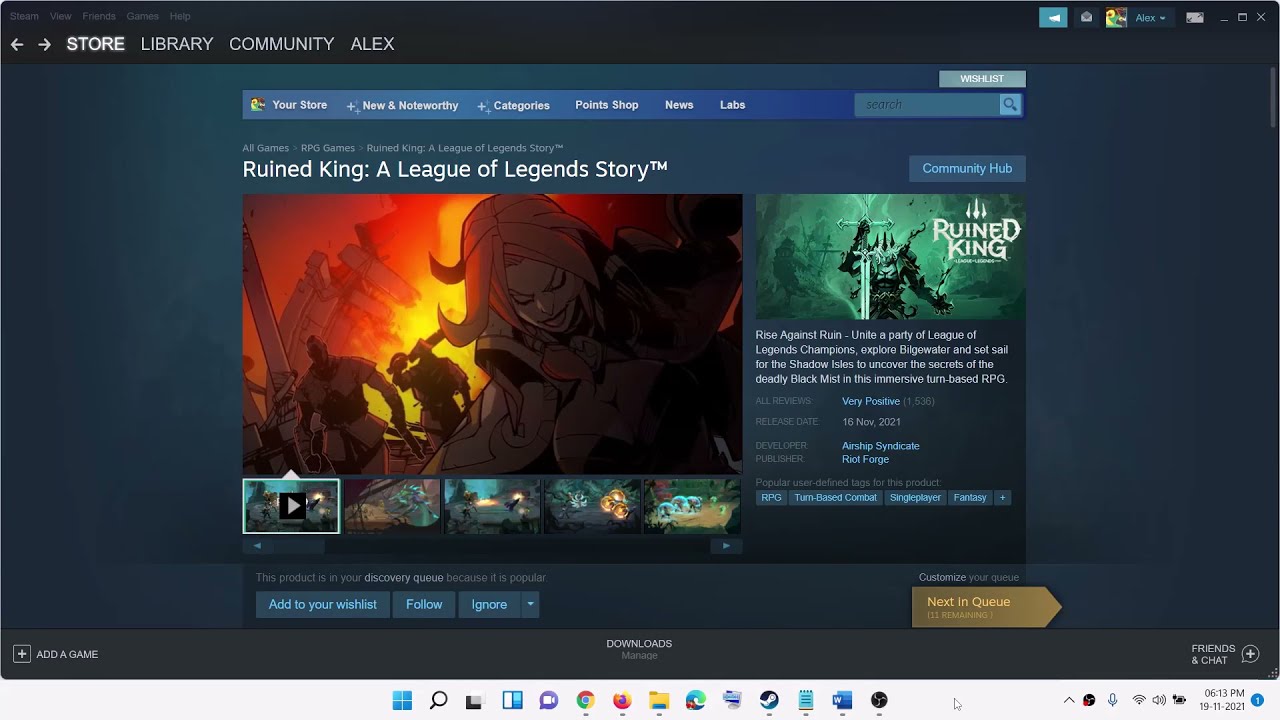Expand the New & Noteworthy menu
1280x720 pixels.
click(403, 105)
